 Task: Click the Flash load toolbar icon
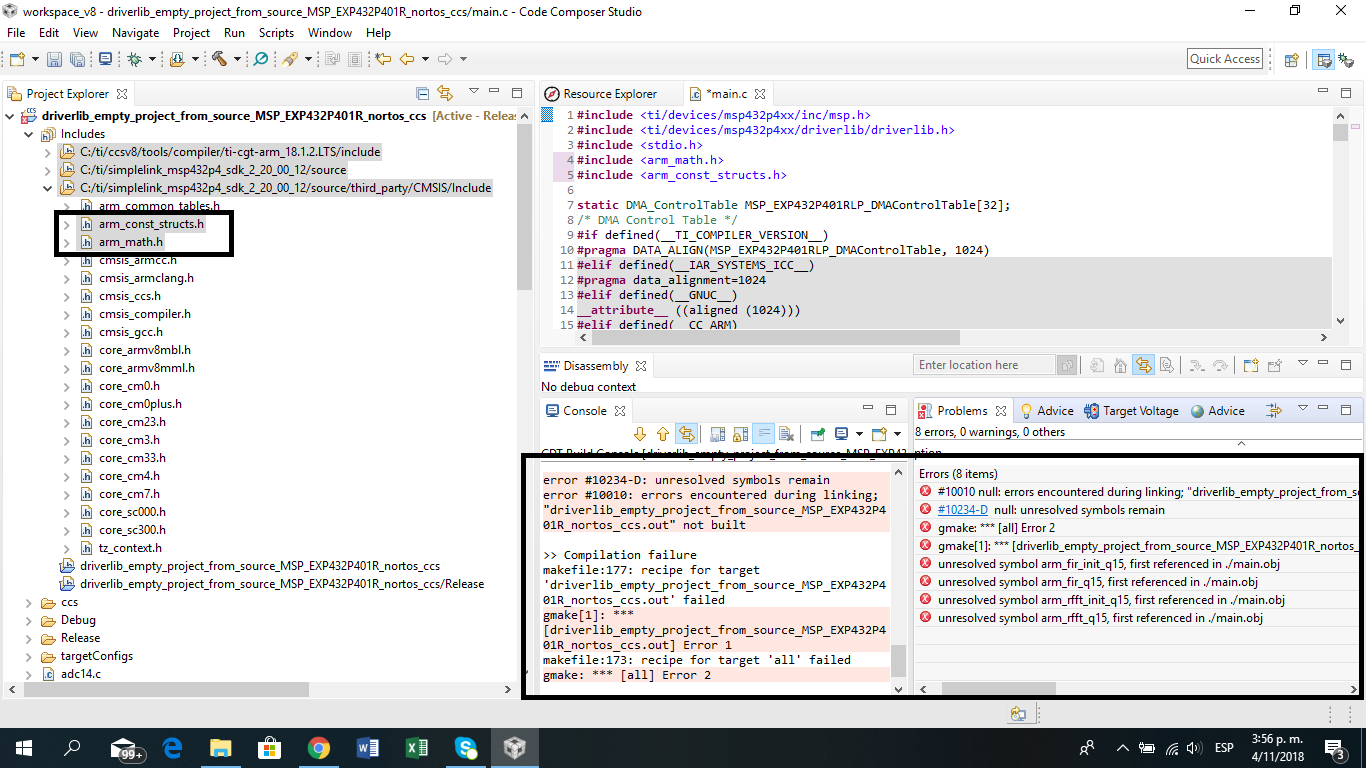click(177, 59)
